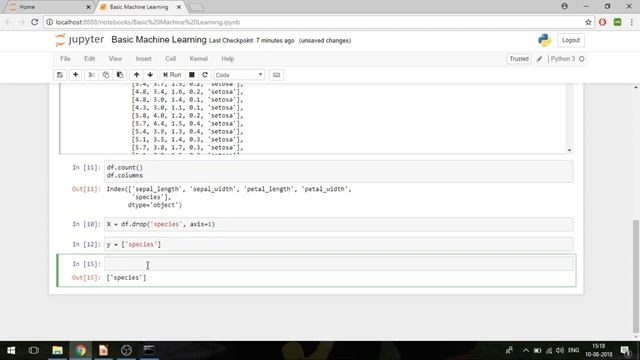Click the Python 3 kernel indicator circle
640x360 pixels.
(582, 59)
